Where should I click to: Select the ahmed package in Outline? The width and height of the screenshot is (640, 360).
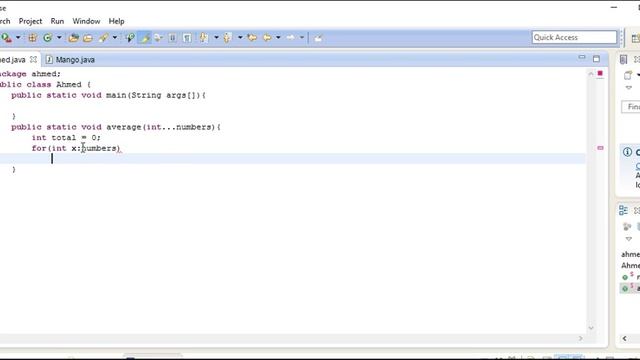pyautogui.click(x=631, y=254)
